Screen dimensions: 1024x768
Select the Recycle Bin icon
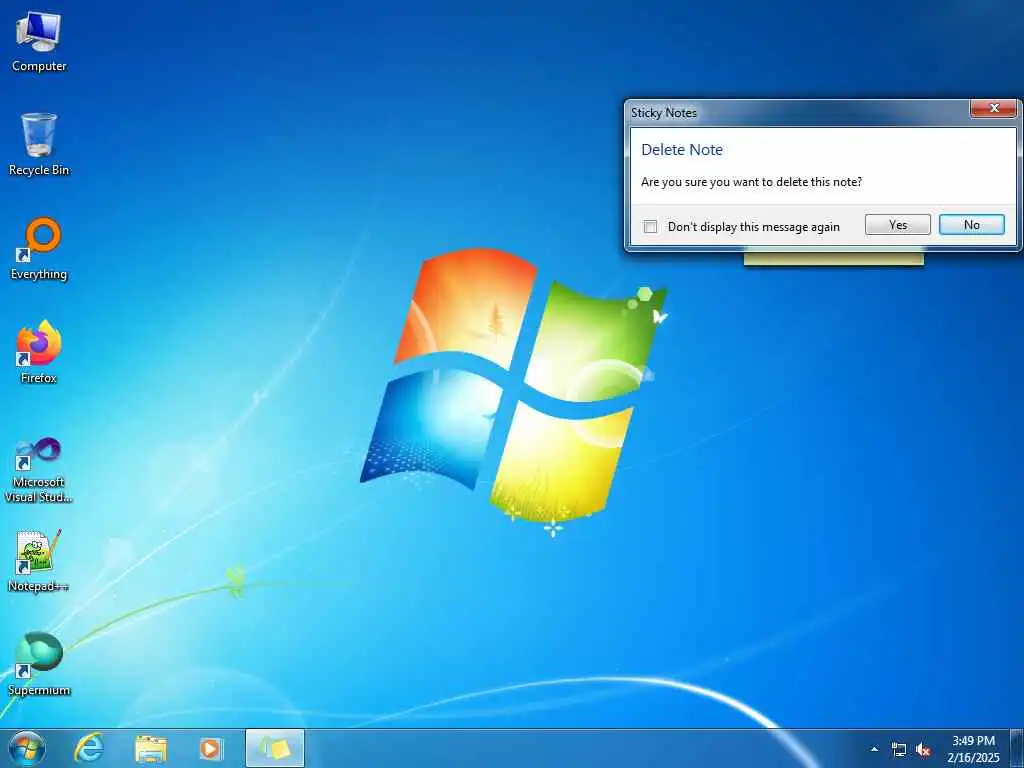click(39, 144)
